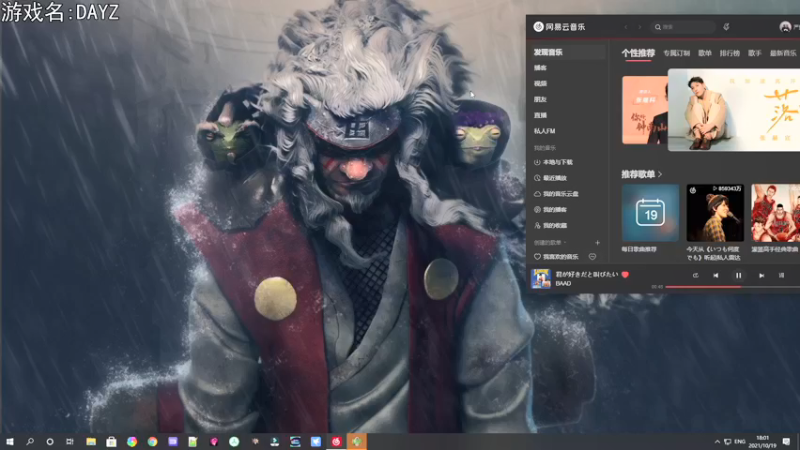Skip to the previous track
The width and height of the screenshot is (800, 450).
(x=716, y=276)
